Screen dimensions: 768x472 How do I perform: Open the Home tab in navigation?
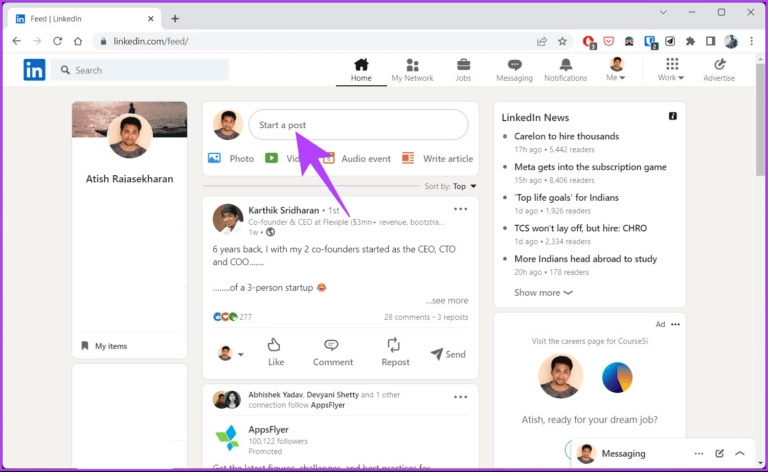click(x=361, y=70)
